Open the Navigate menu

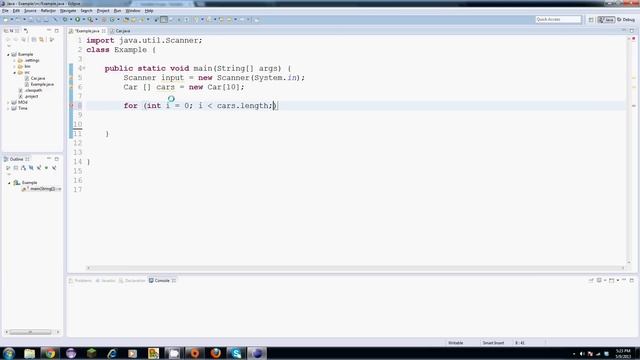[x=68, y=11]
